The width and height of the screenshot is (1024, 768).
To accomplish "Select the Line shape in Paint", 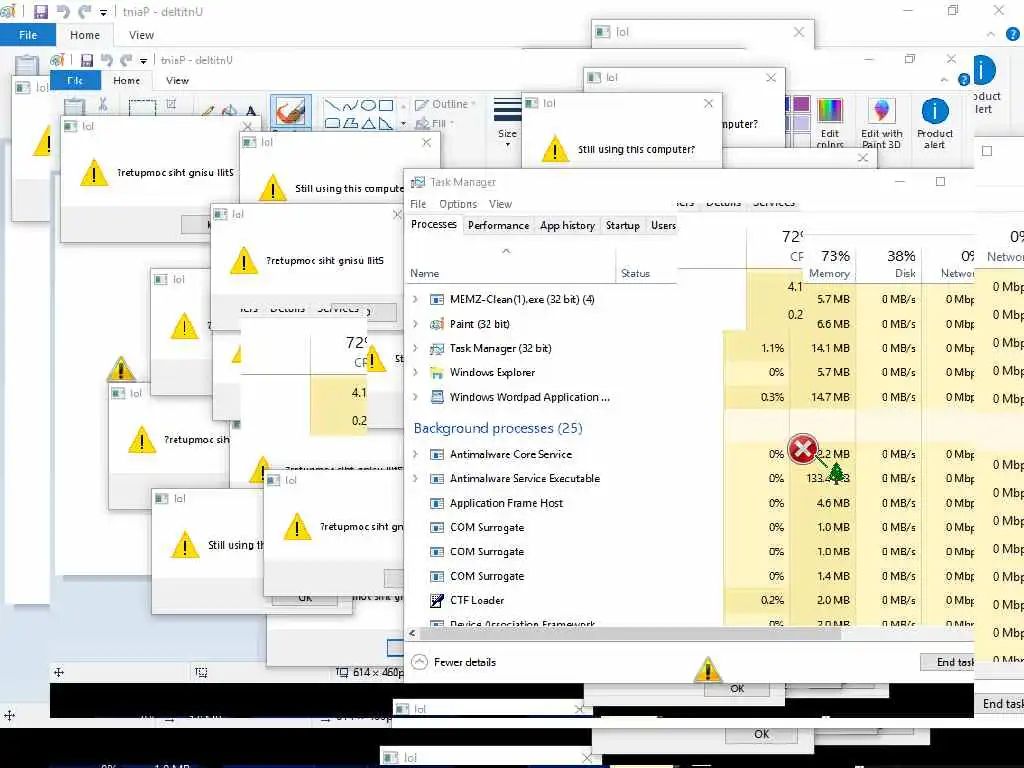I will [x=332, y=105].
